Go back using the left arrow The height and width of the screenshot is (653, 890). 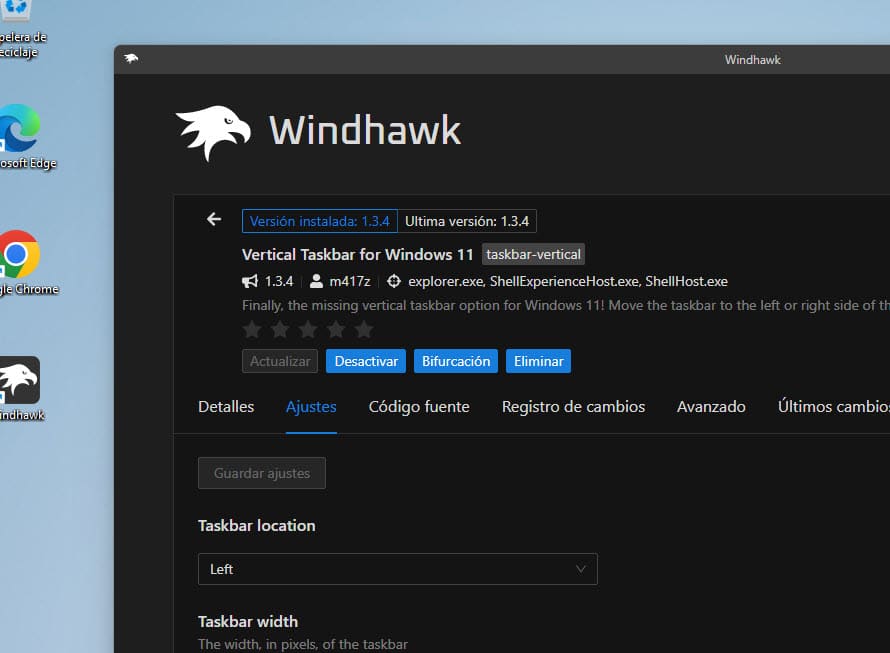214,219
